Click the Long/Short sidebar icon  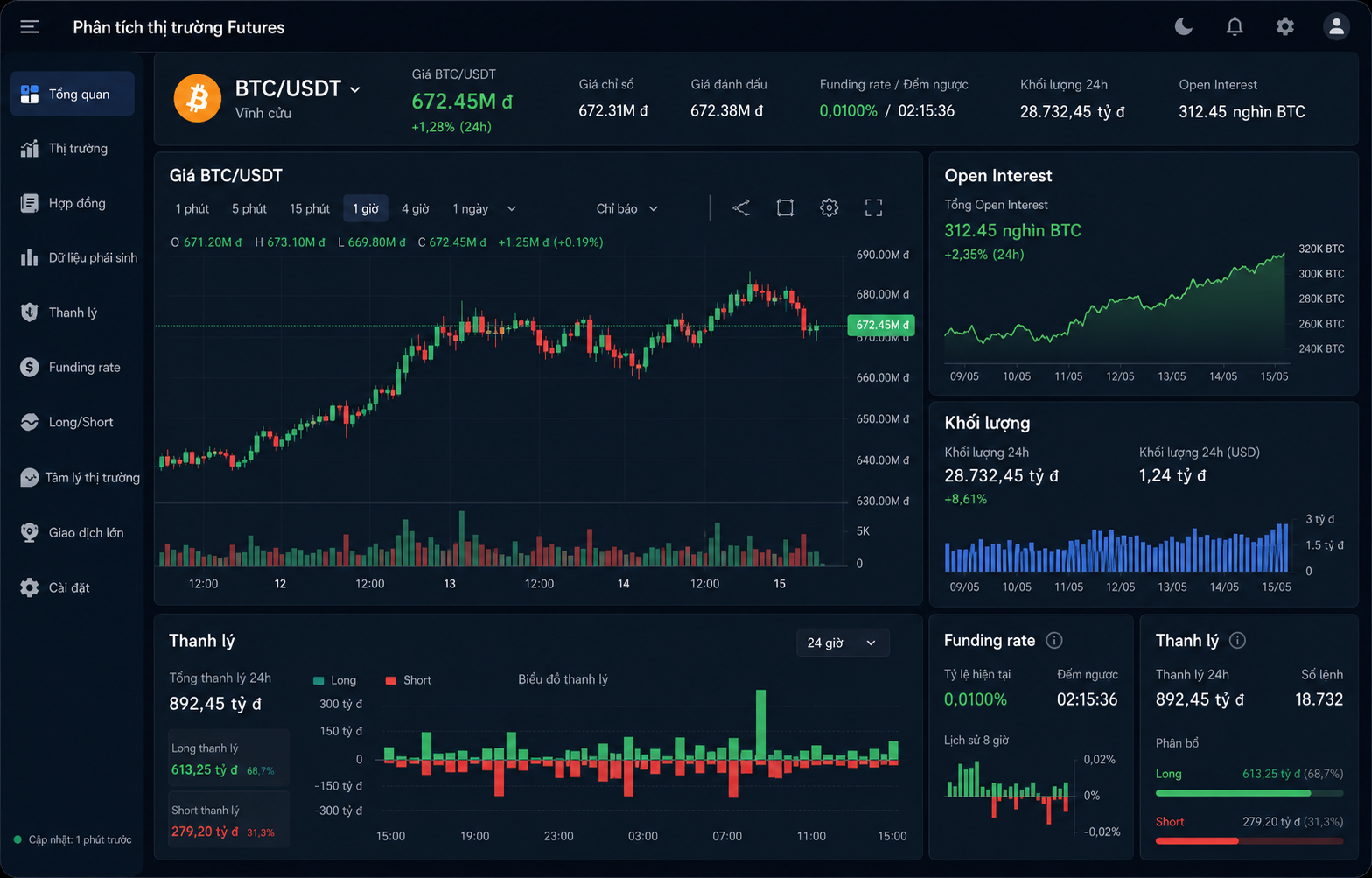pyautogui.click(x=30, y=422)
